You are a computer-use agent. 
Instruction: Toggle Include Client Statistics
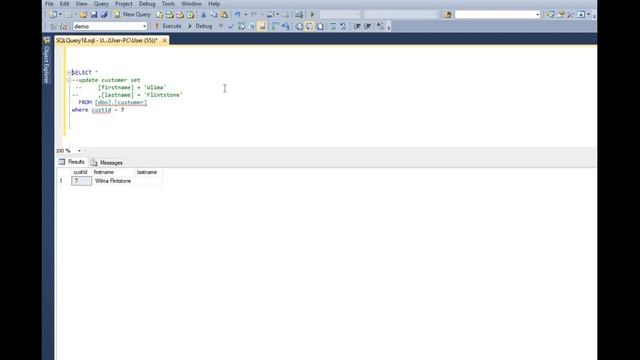click(285, 26)
